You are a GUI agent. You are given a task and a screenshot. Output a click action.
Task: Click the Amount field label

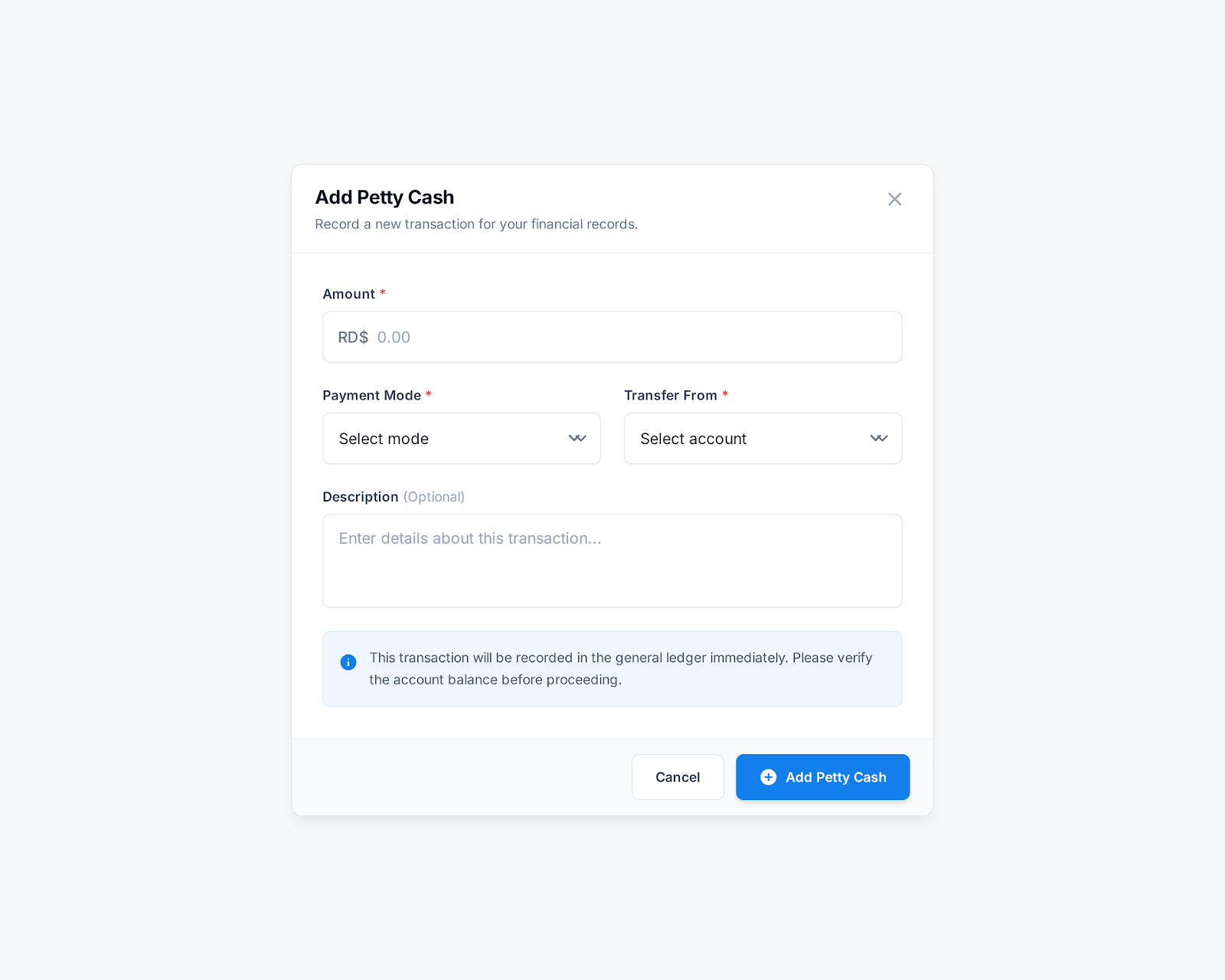(x=348, y=294)
